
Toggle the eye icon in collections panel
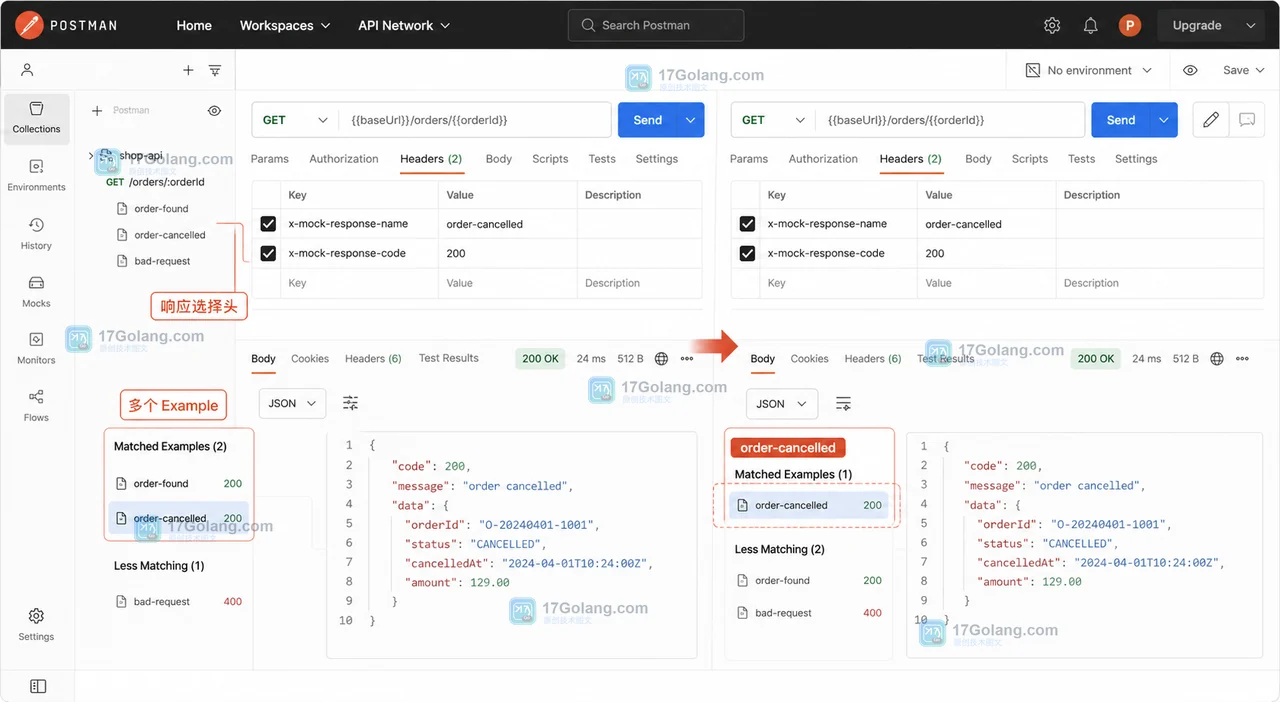point(214,111)
